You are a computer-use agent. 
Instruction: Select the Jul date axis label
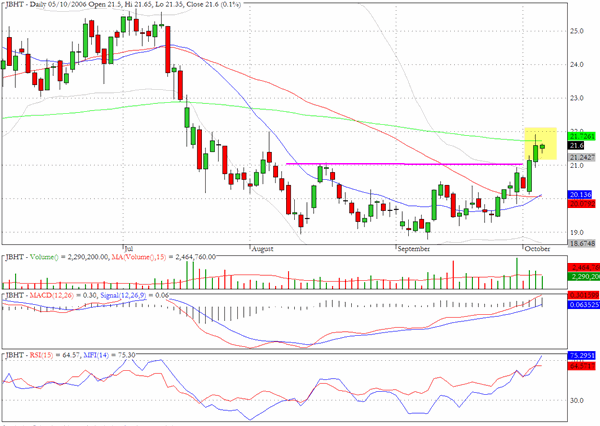[x=129, y=248]
